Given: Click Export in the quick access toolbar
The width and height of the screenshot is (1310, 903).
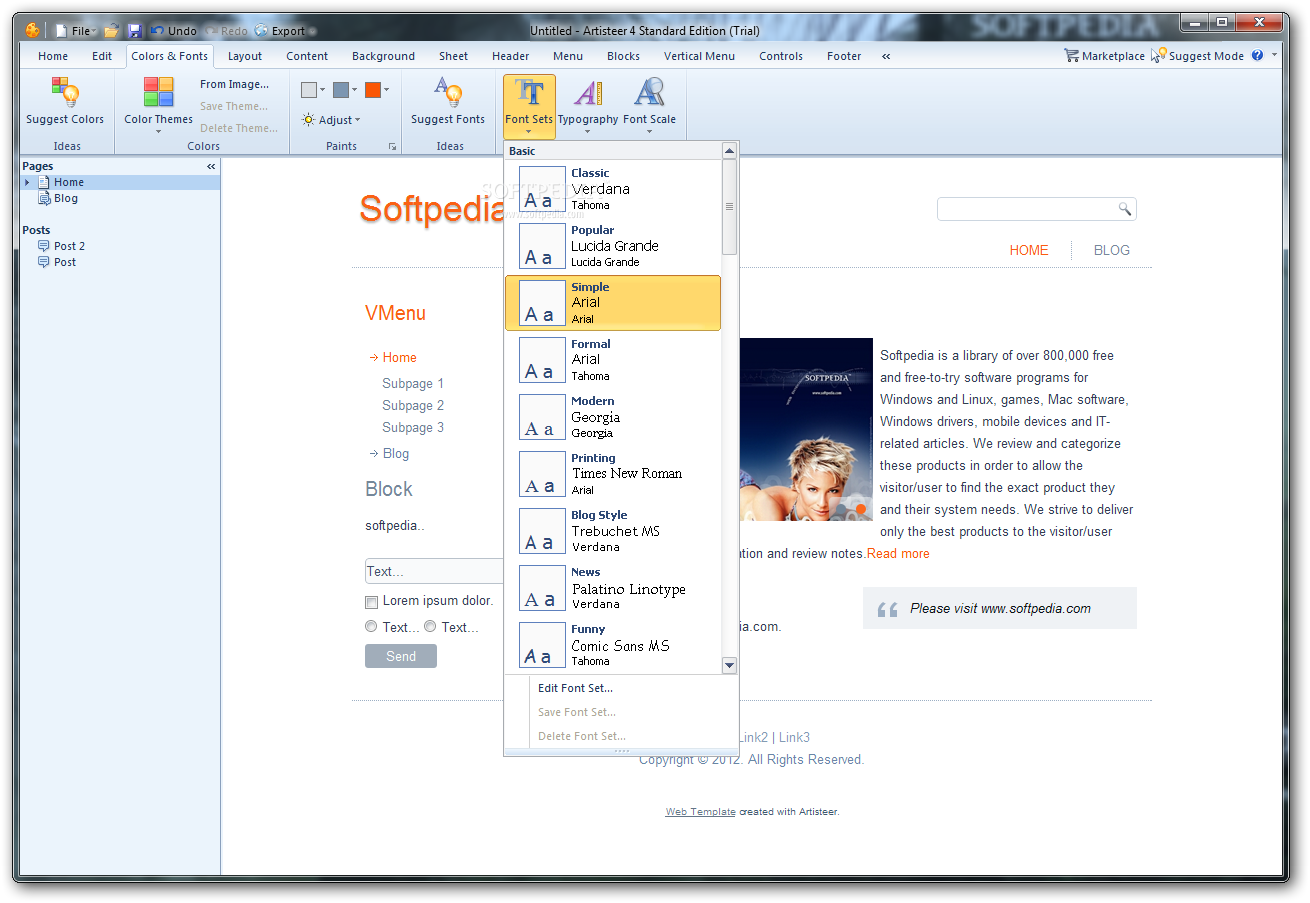Looking at the screenshot, I should tap(280, 31).
